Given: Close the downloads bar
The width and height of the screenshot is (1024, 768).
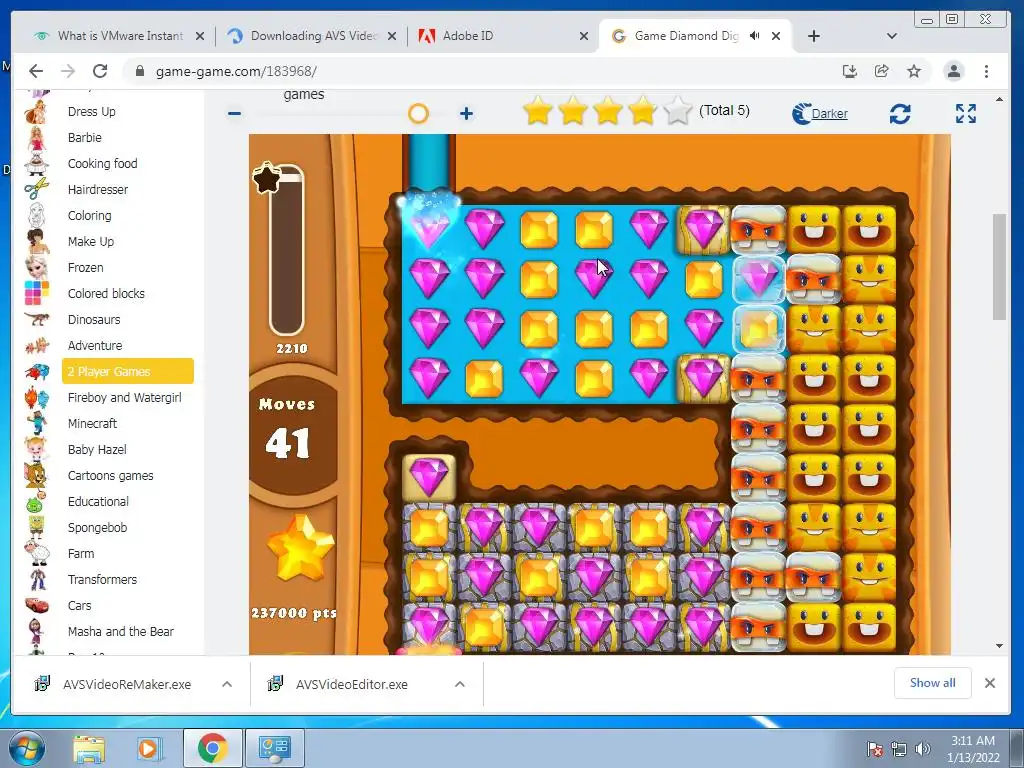Looking at the screenshot, I should pos(990,683).
